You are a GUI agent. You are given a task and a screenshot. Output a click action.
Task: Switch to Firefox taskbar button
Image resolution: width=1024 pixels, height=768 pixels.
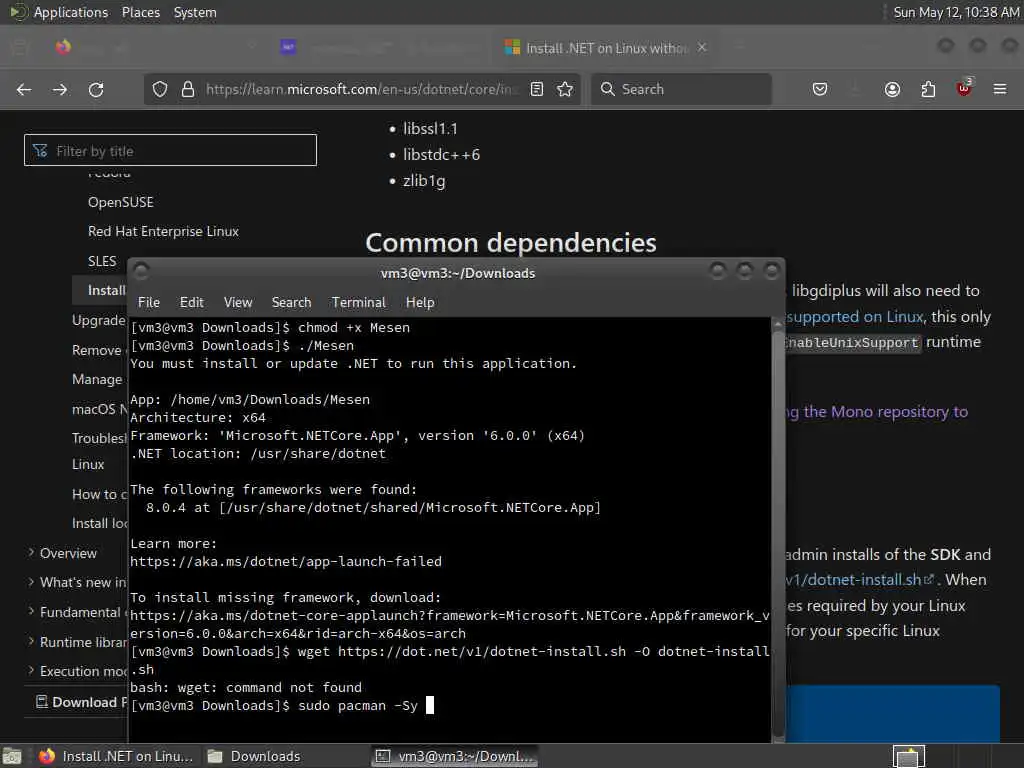point(116,756)
